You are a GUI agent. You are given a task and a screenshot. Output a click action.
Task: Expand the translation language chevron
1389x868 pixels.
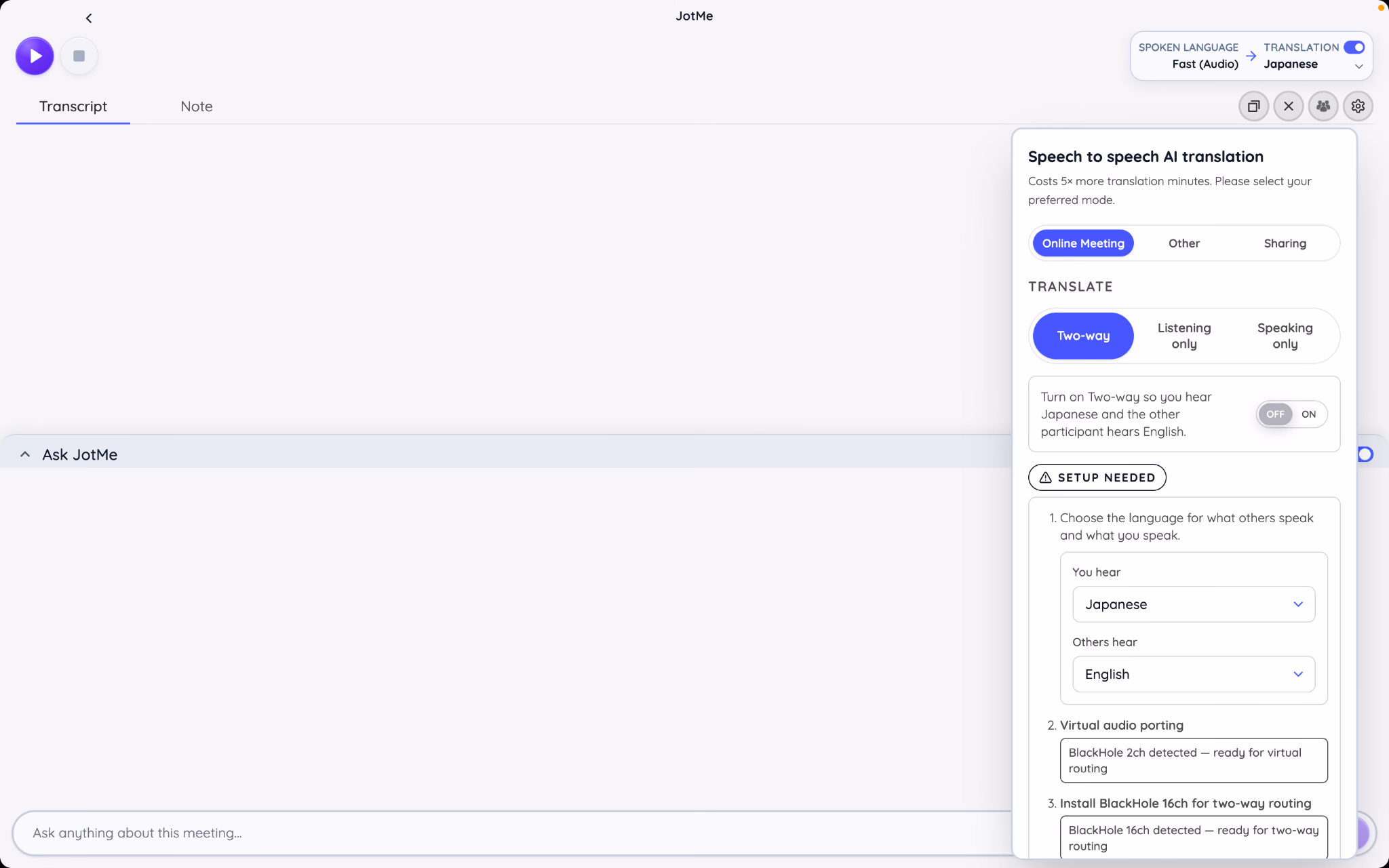click(x=1358, y=66)
